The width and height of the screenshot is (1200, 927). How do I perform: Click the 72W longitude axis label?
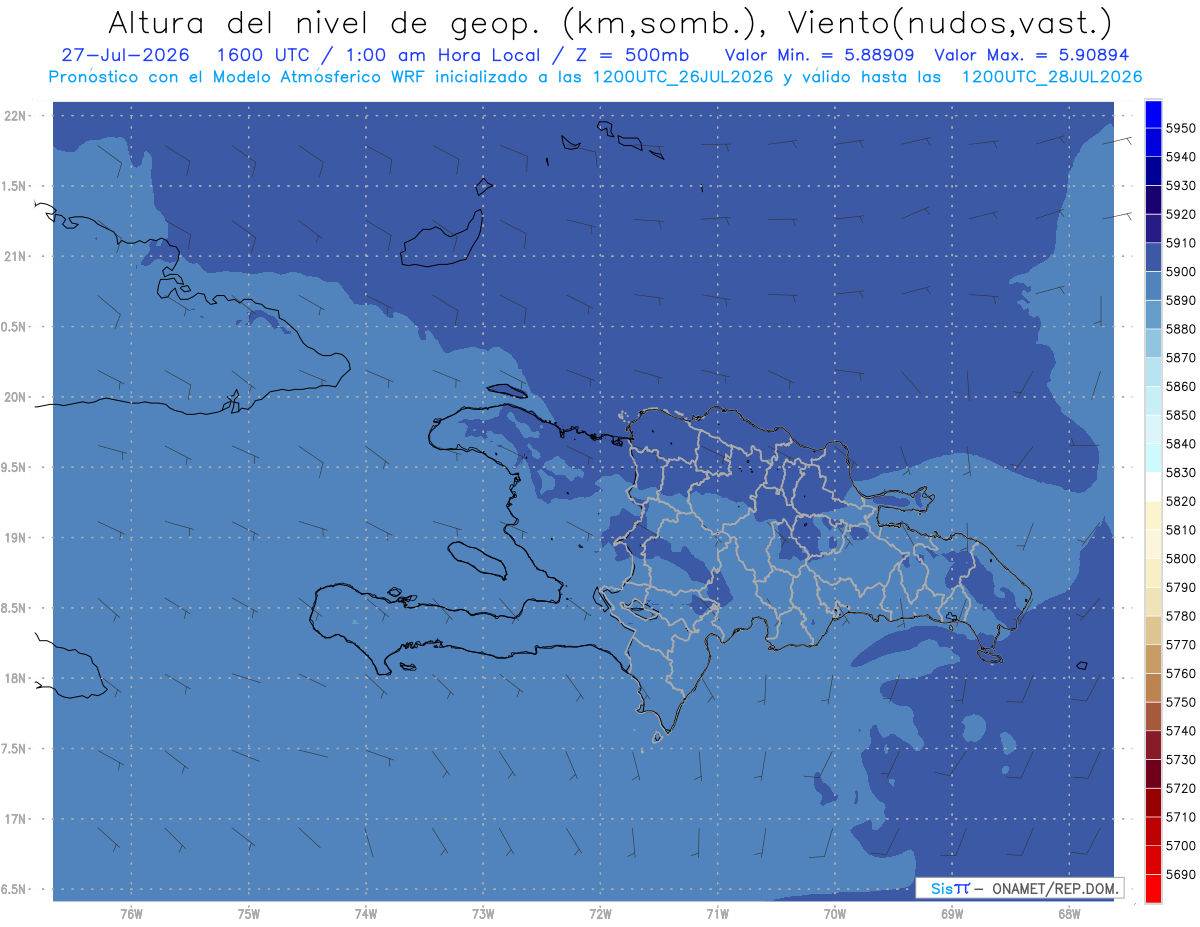point(601,913)
